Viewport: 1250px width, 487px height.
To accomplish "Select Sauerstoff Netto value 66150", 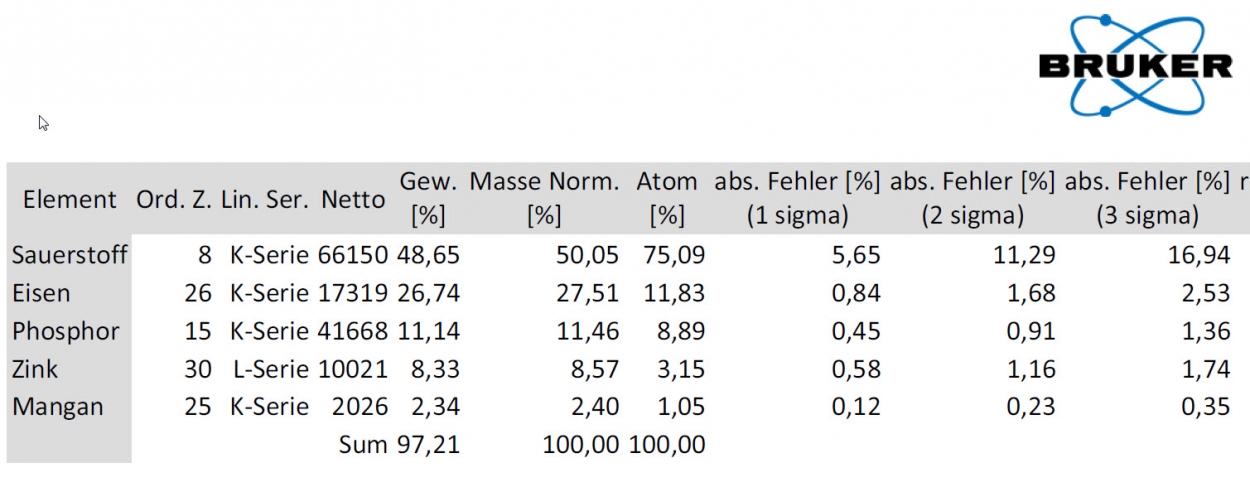I will [352, 255].
